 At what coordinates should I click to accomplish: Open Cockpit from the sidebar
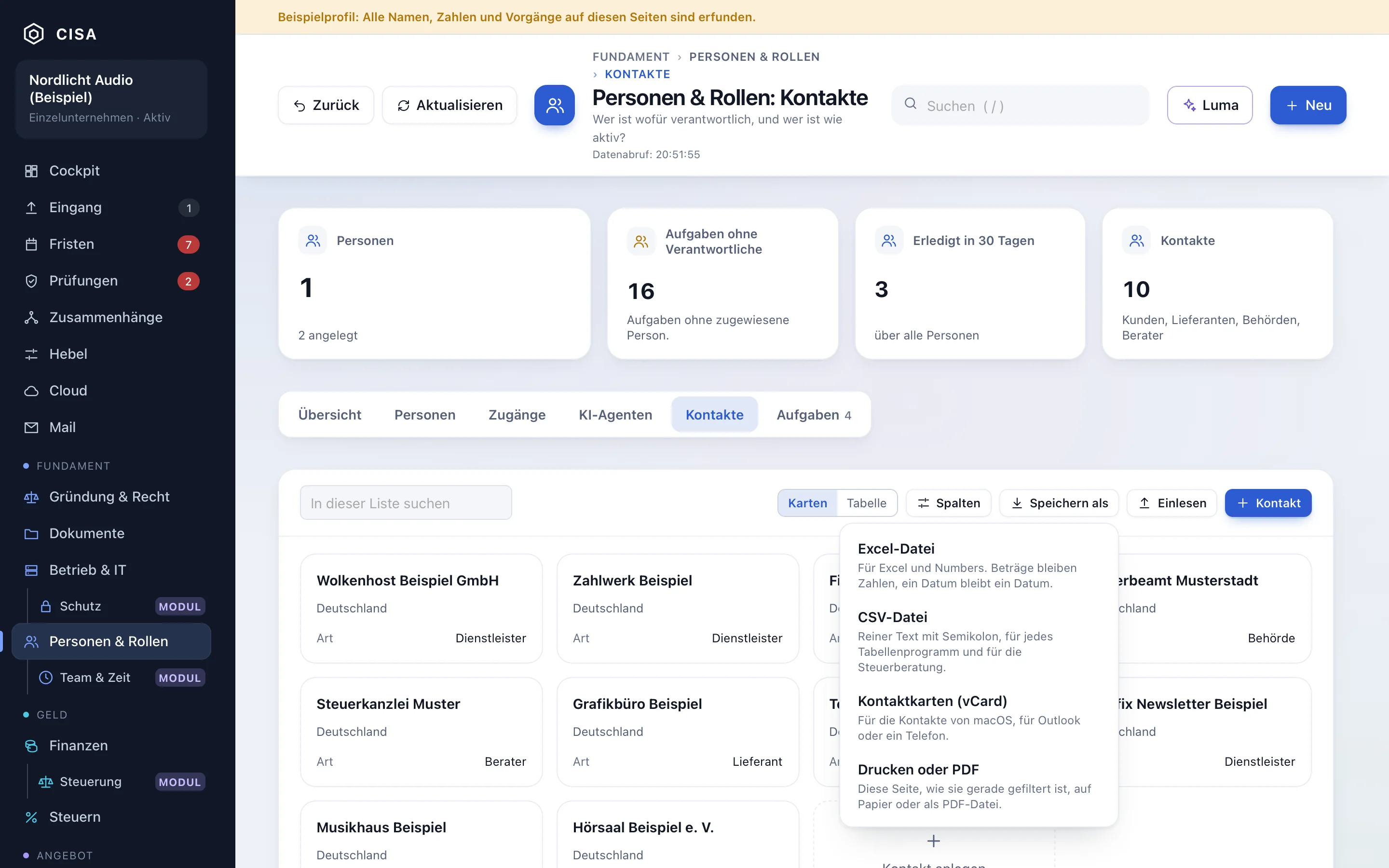point(111,171)
